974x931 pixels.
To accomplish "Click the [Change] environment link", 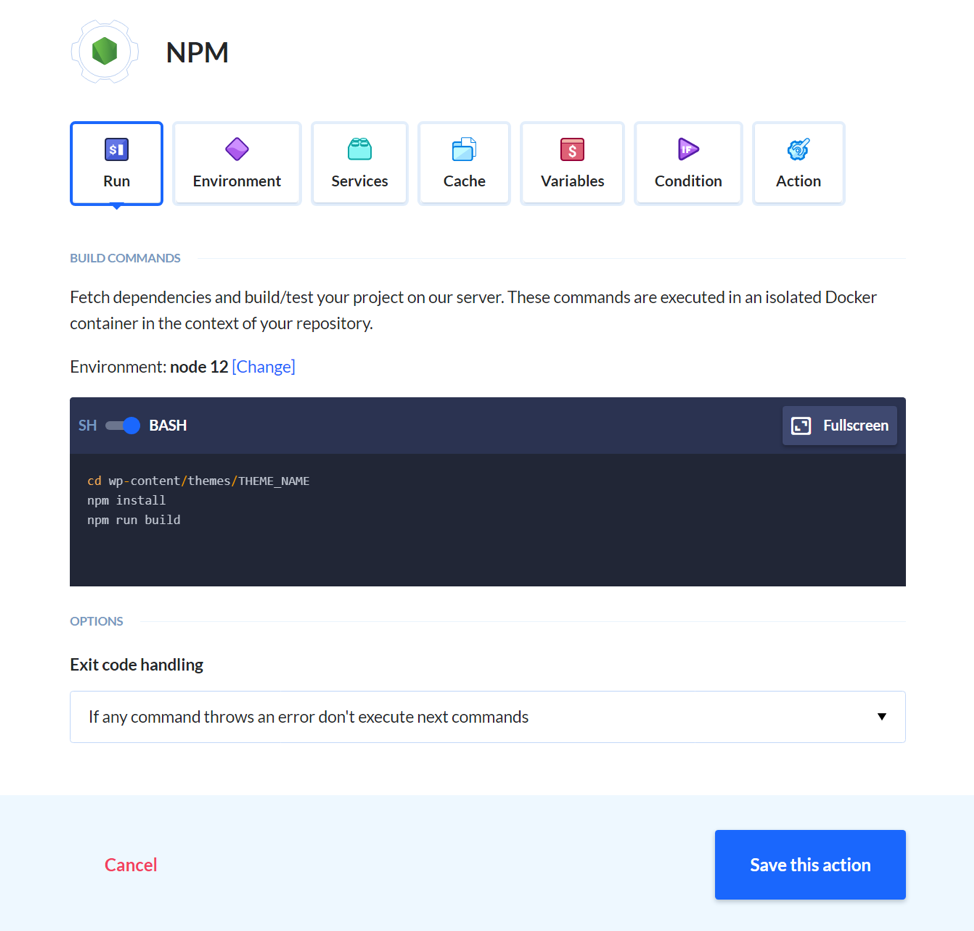I will pos(264,367).
